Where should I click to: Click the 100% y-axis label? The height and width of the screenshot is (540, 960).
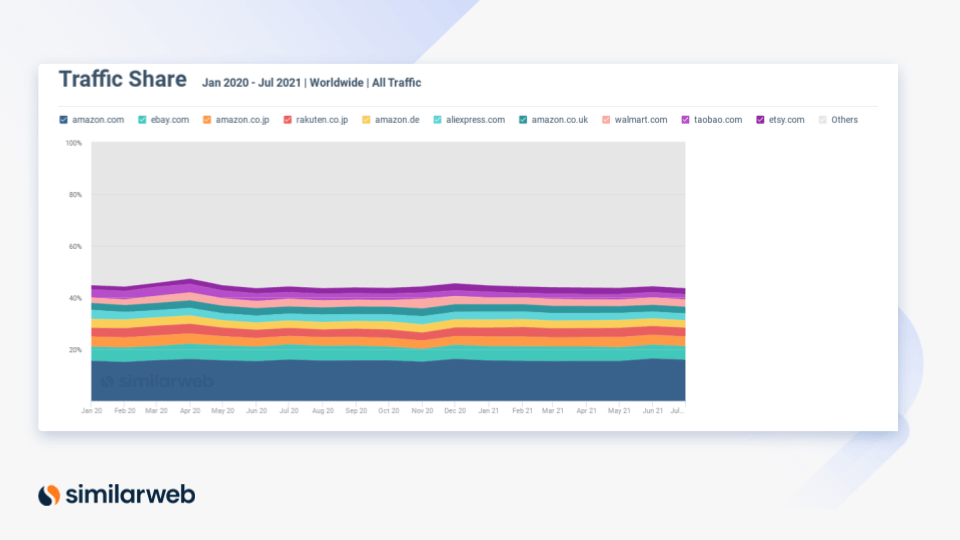click(73, 143)
